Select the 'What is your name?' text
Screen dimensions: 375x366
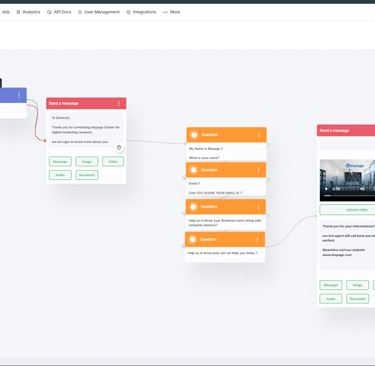pyautogui.click(x=204, y=158)
